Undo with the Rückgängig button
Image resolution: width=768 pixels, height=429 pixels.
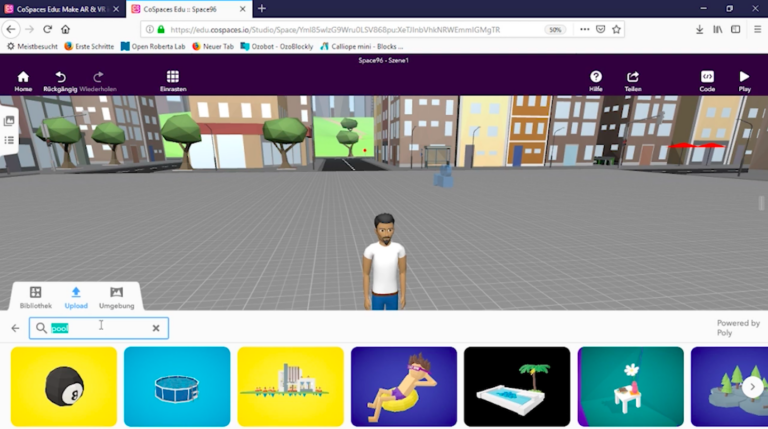(x=60, y=81)
